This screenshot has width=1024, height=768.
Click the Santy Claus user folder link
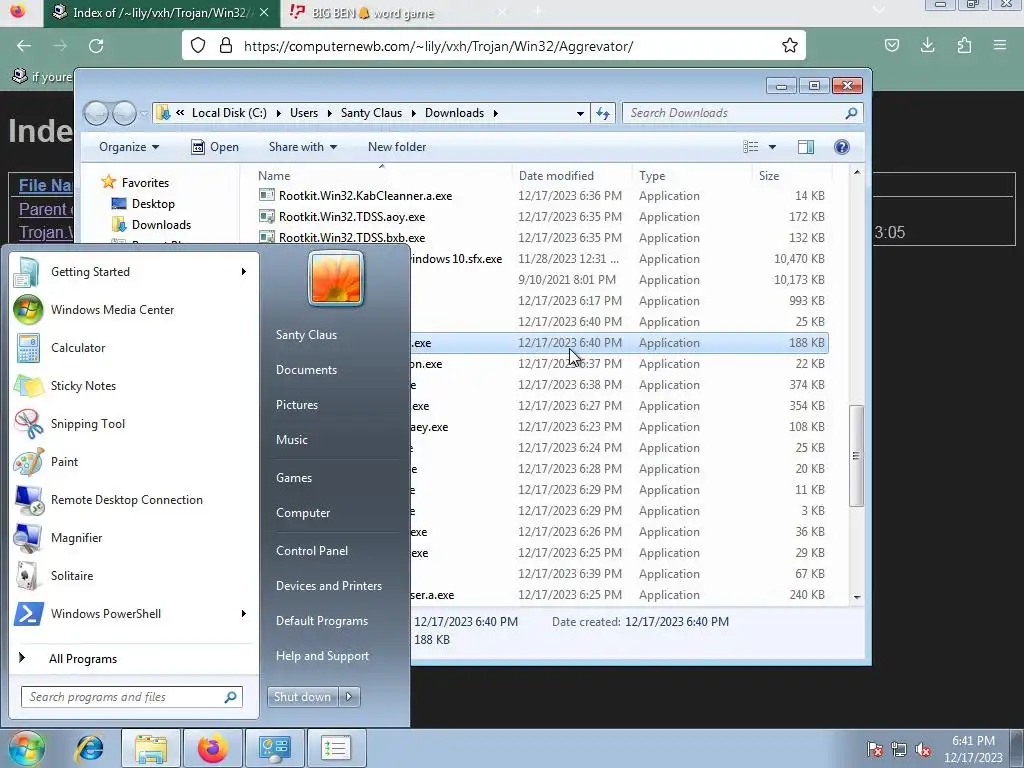pos(306,334)
